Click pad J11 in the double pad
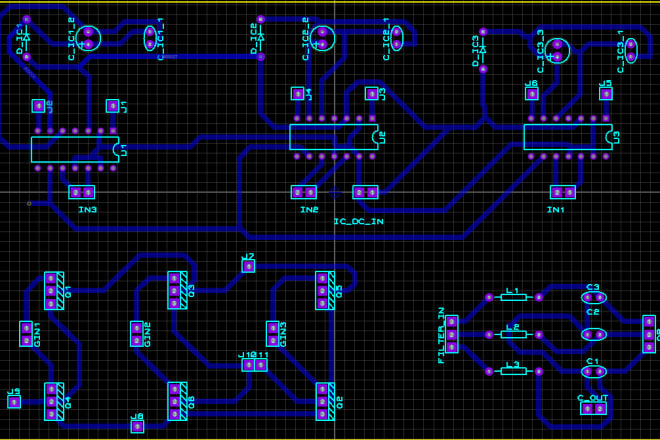 pyautogui.click(x=261, y=365)
